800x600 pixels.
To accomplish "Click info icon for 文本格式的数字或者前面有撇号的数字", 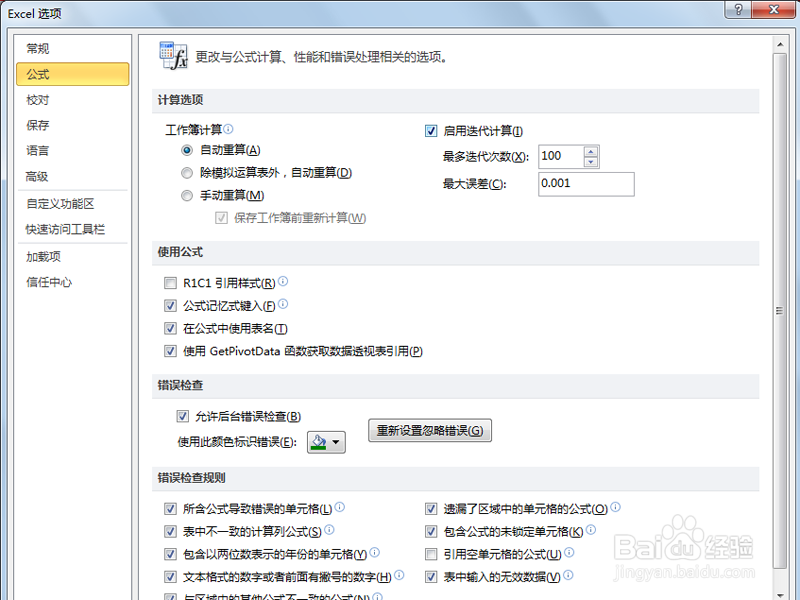I will click(399, 575).
